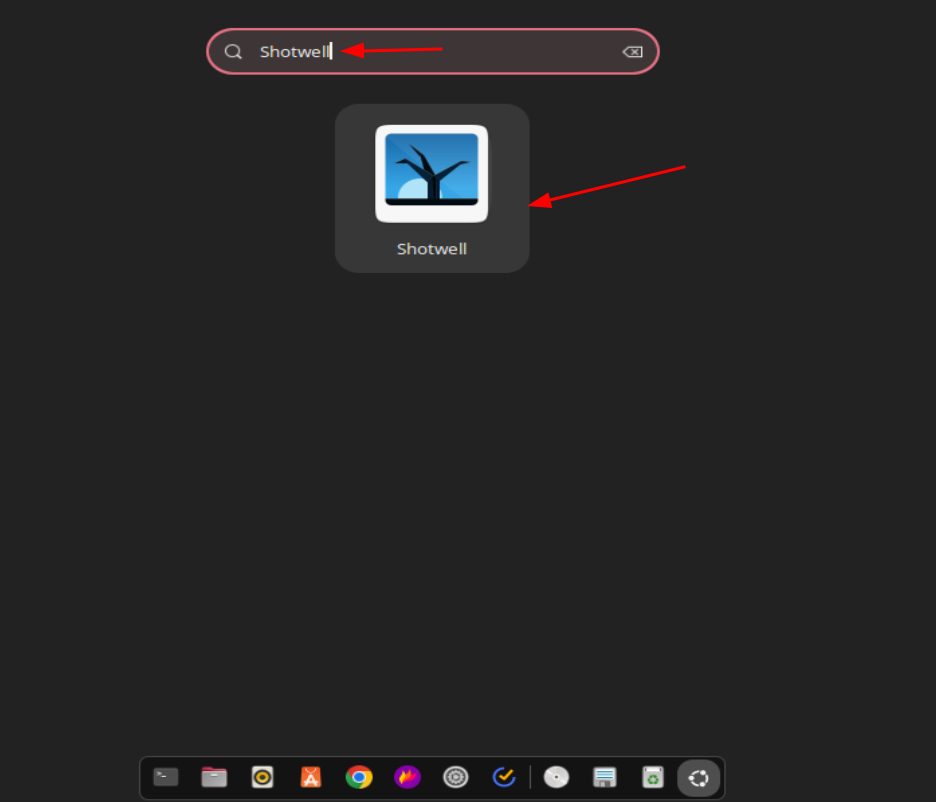The width and height of the screenshot is (936, 802).
Task: Open the purple flame app in the dock
Action: click(407, 778)
